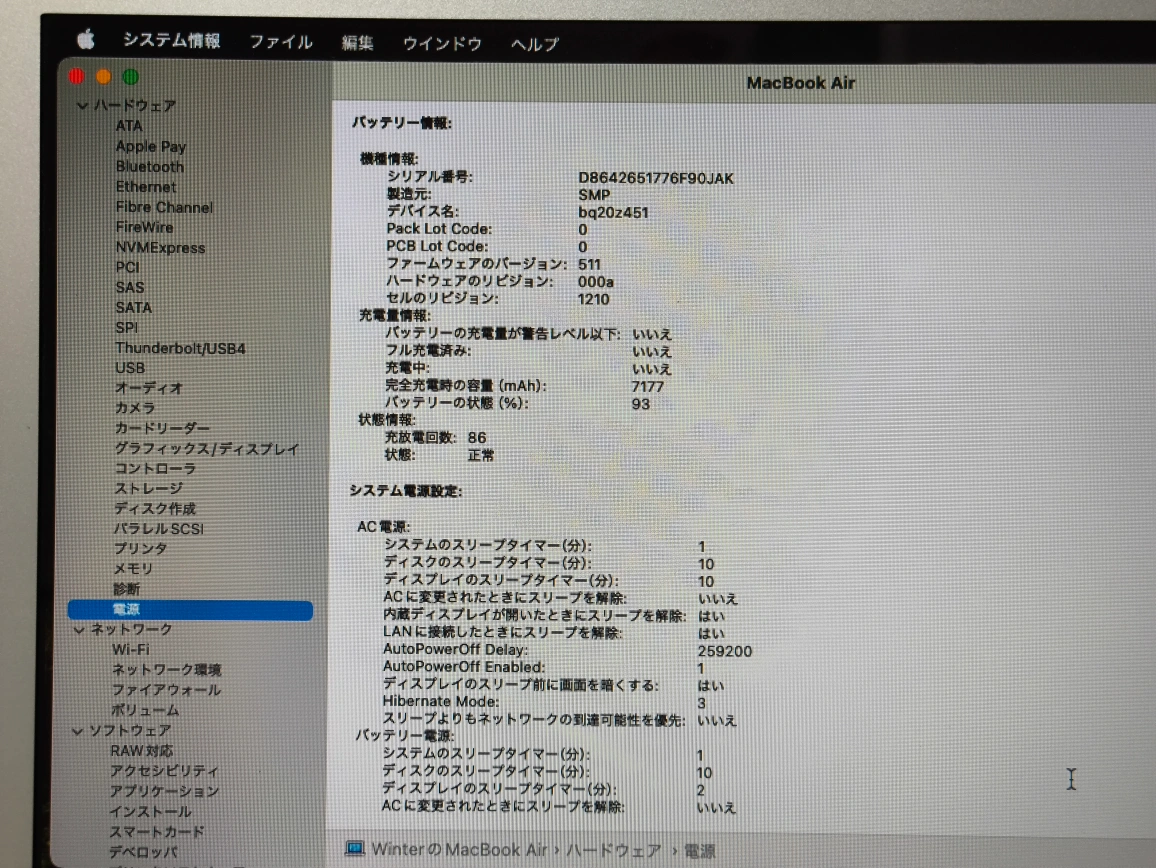The height and width of the screenshot is (868, 1156).
Task: Open the ファイル menu
Action: 280,42
